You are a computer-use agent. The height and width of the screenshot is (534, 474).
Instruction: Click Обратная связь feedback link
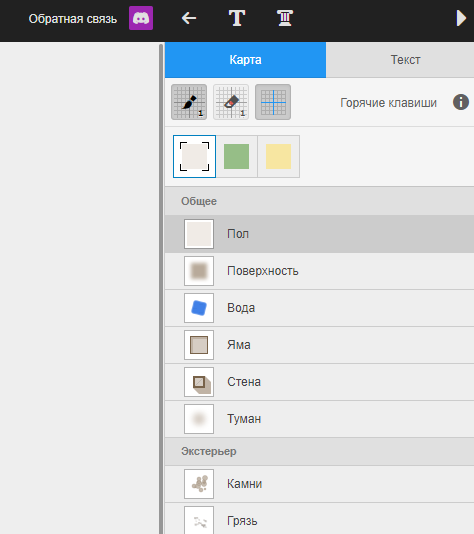[x=73, y=19]
